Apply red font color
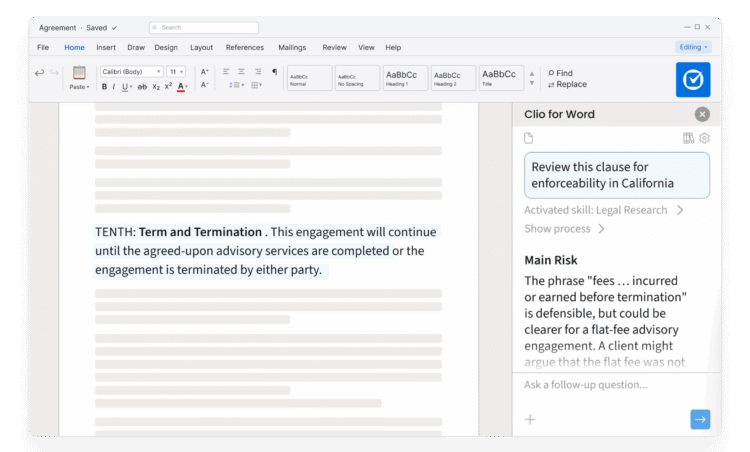Viewport: 750px width, 452px height. coord(181,87)
